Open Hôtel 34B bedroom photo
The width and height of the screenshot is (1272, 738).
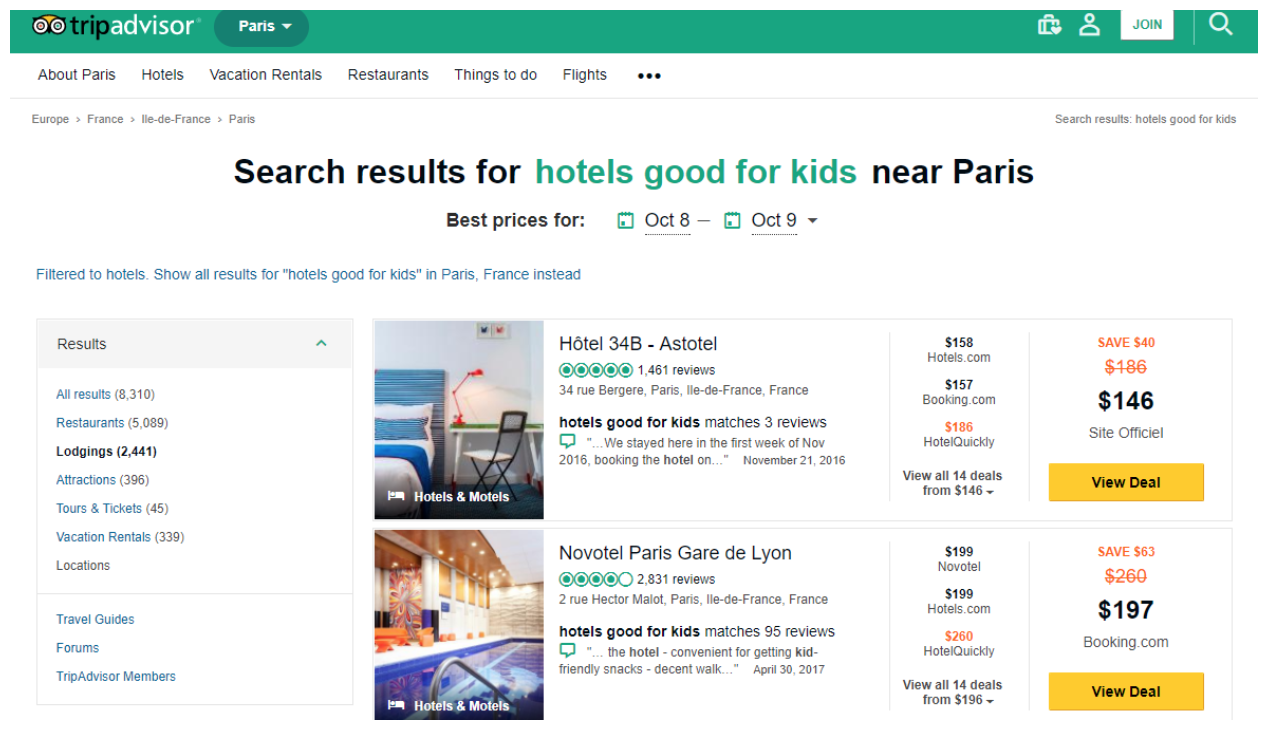[459, 420]
